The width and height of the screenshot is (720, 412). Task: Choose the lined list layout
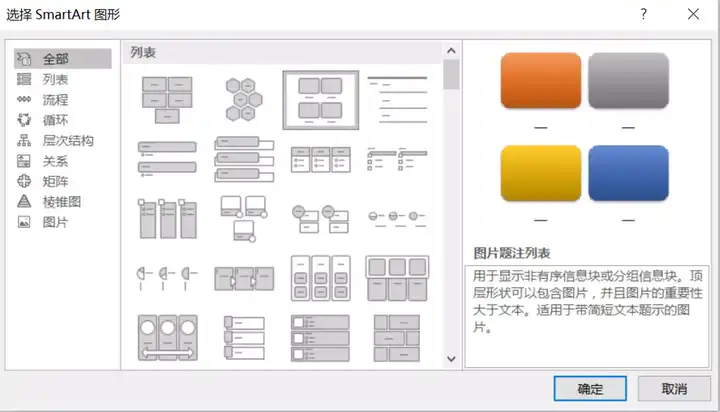(x=397, y=100)
